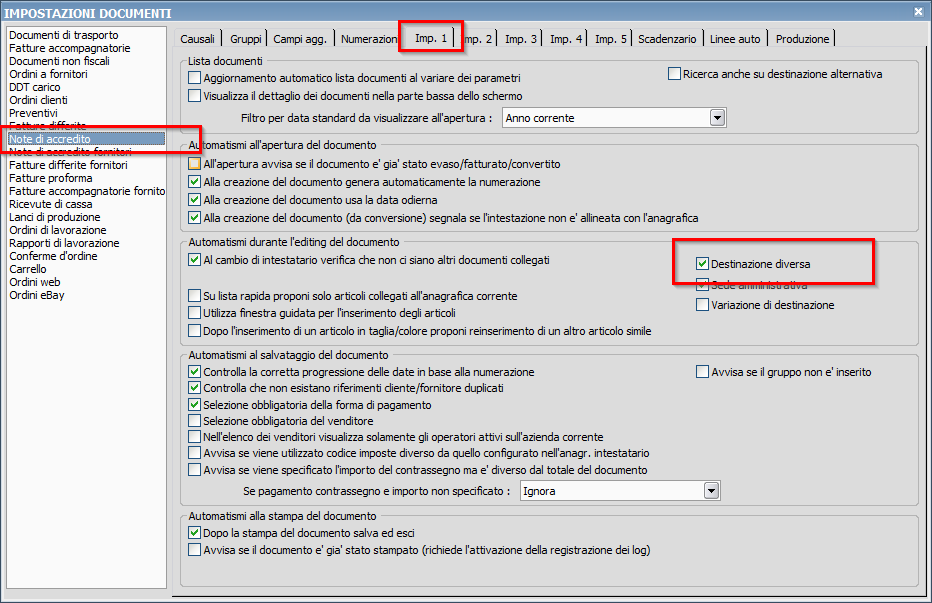Toggle segnala se l'intestazione non allineata
Image resolution: width=932 pixels, height=603 pixels.
click(194, 218)
